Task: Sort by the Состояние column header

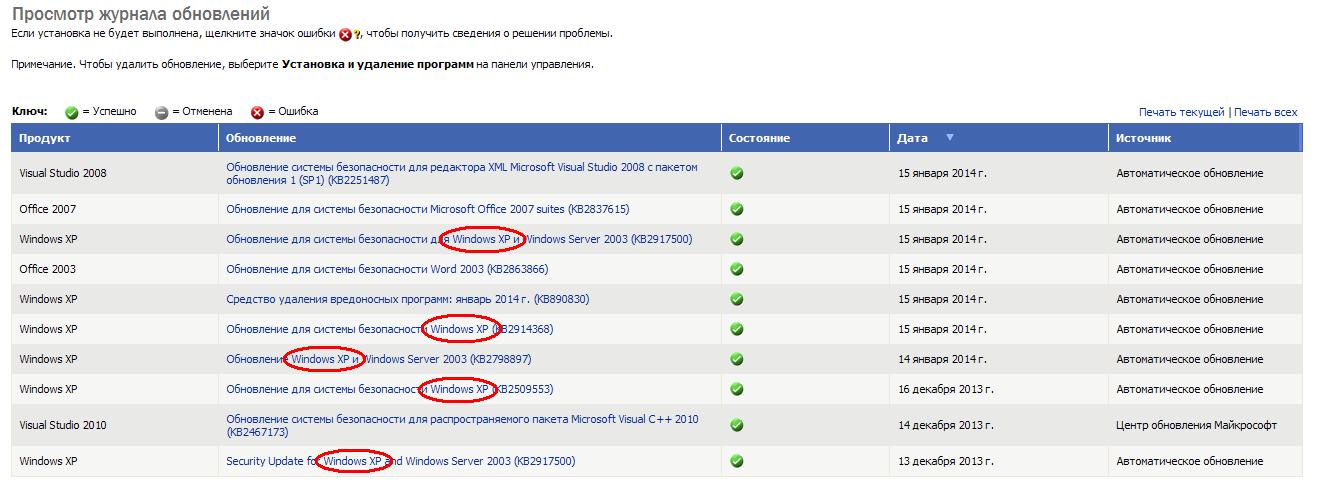Action: (759, 138)
